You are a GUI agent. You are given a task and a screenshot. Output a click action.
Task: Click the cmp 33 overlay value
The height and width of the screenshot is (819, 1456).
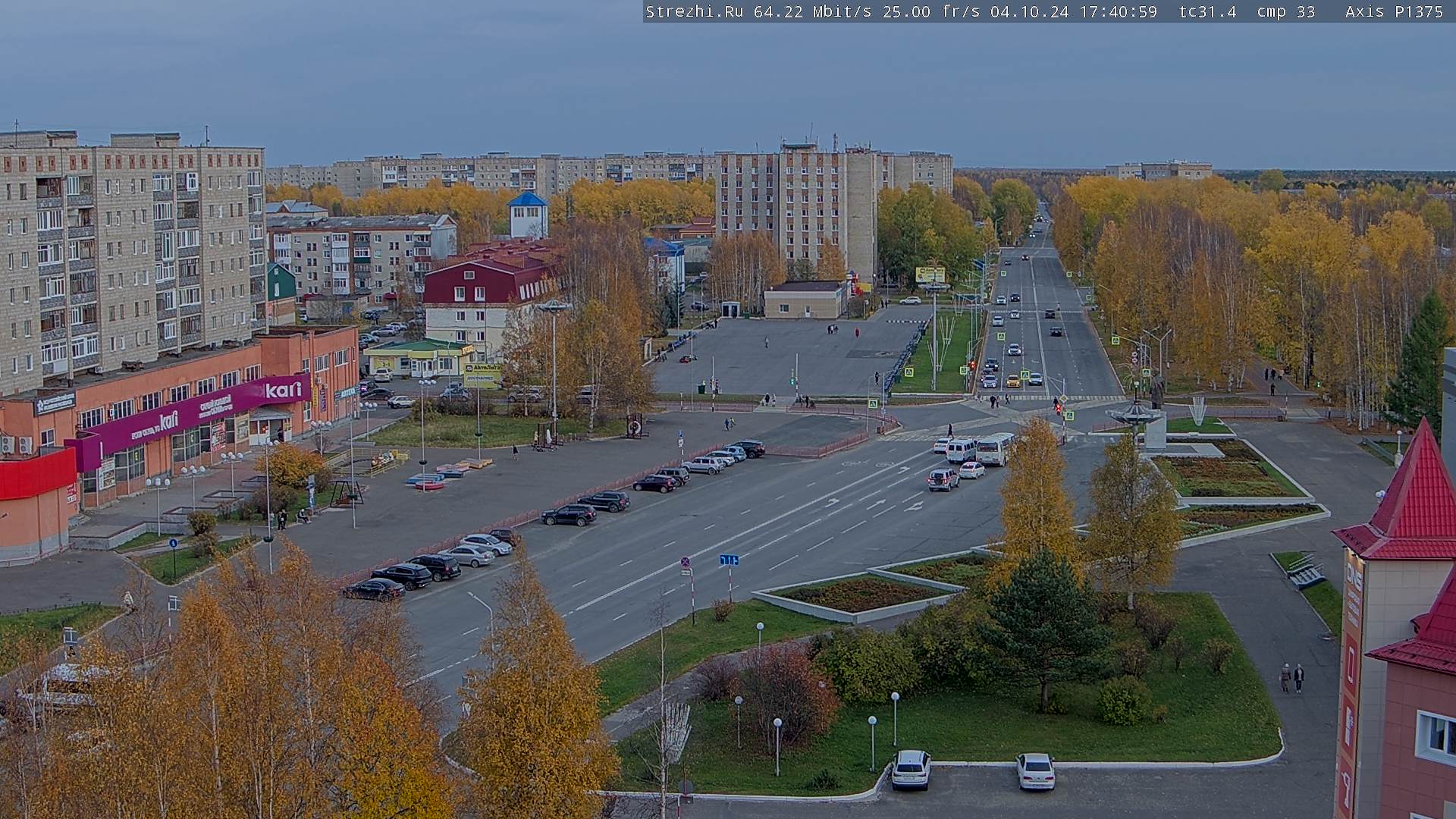(1285, 11)
